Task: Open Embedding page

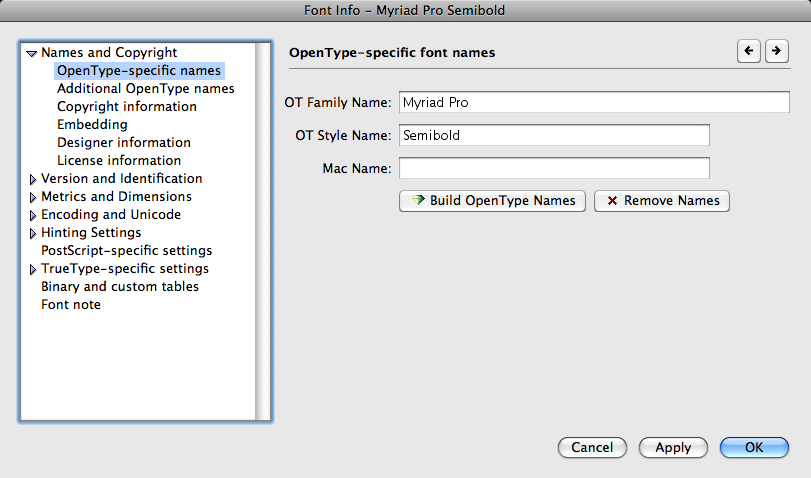Action: (92, 125)
